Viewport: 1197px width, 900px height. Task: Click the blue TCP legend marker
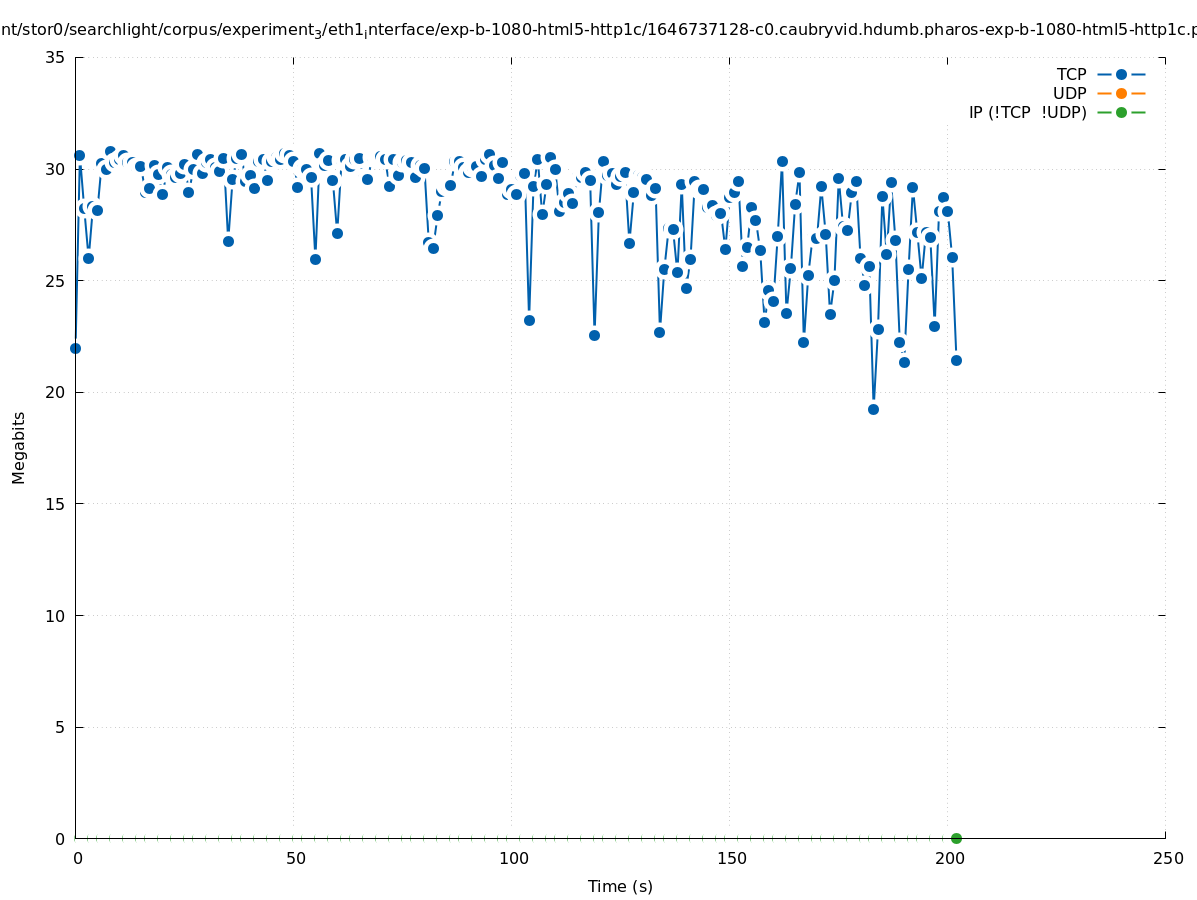pyautogui.click(x=1121, y=74)
